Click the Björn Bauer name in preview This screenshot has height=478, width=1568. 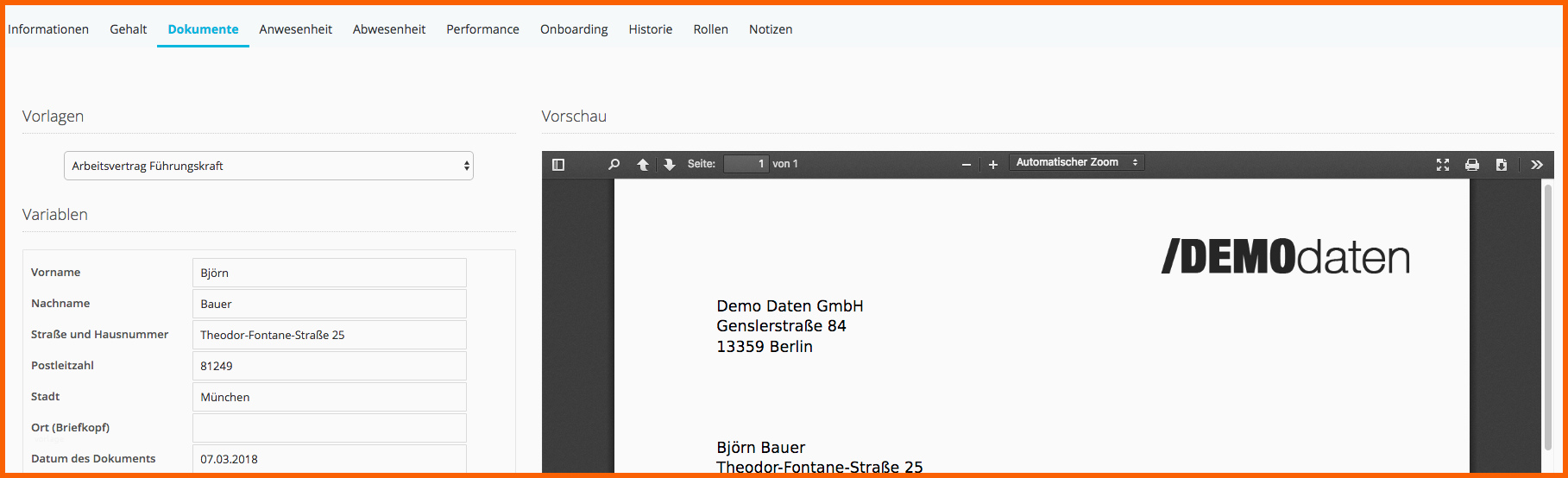coord(761,448)
